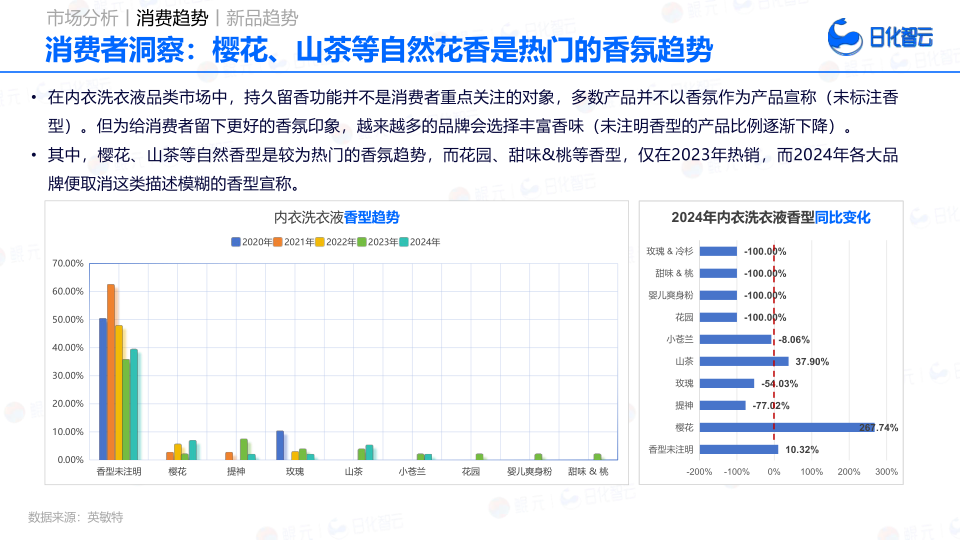Click the -77.02% value label

[771, 406]
